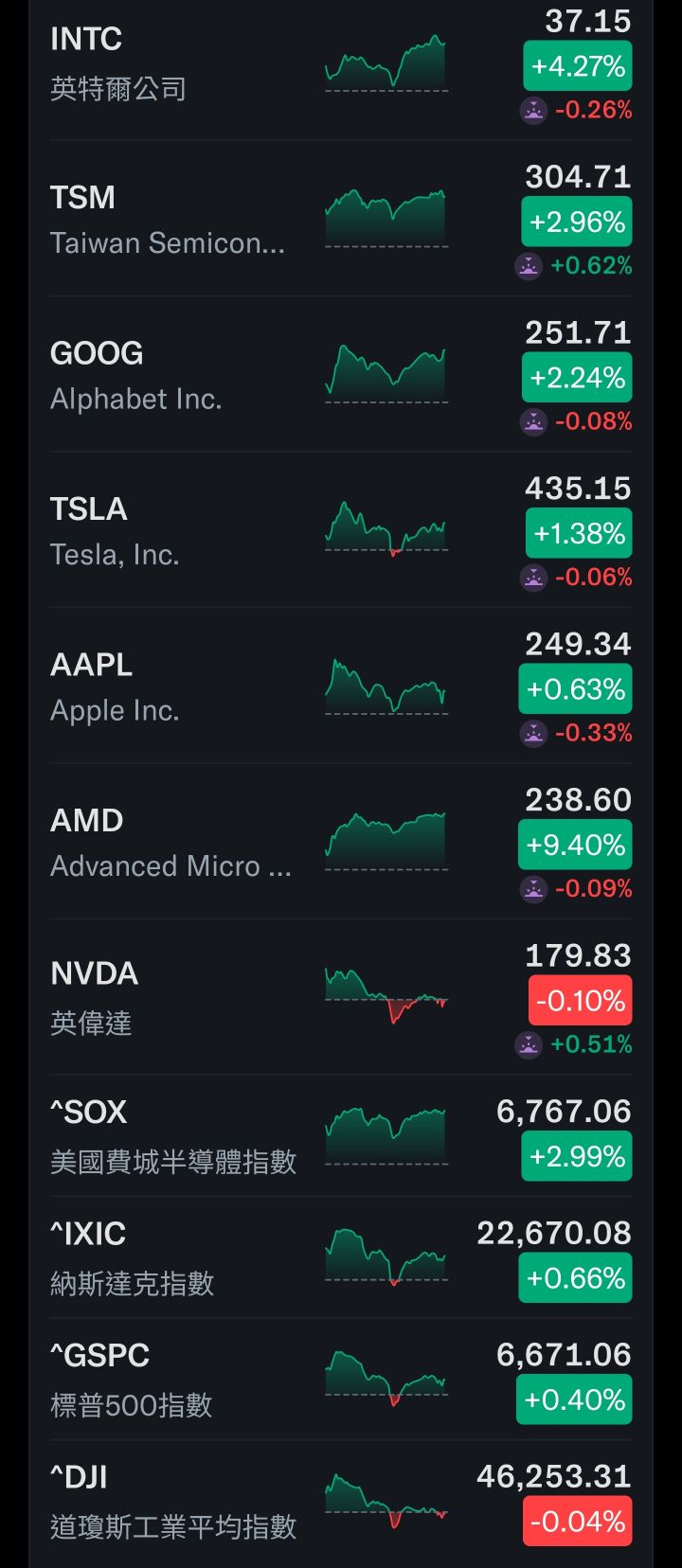Tap the TSM after-hours sunset icon
The image size is (682, 1568).
point(528,266)
